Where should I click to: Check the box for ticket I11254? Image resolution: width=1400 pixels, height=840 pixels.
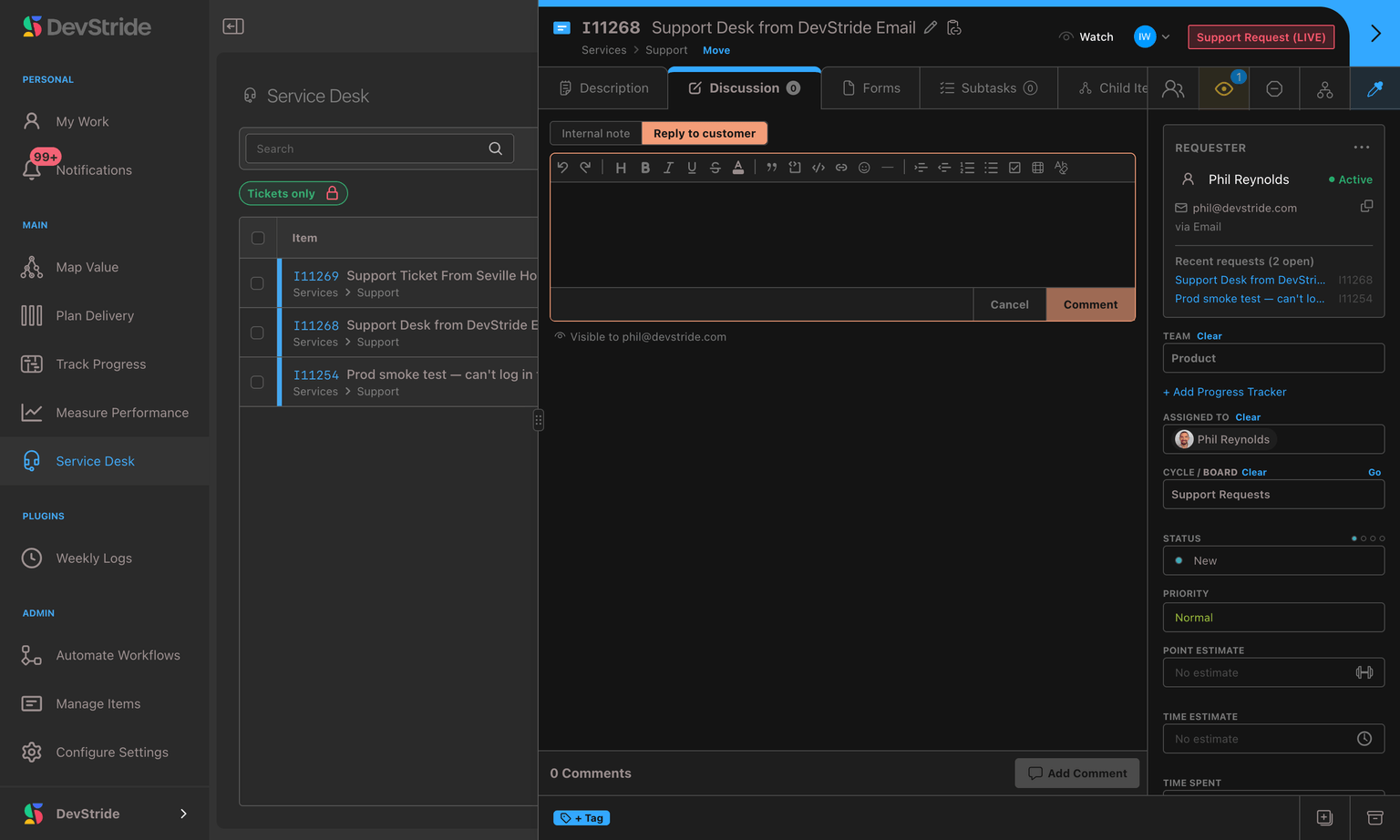pyautogui.click(x=258, y=382)
